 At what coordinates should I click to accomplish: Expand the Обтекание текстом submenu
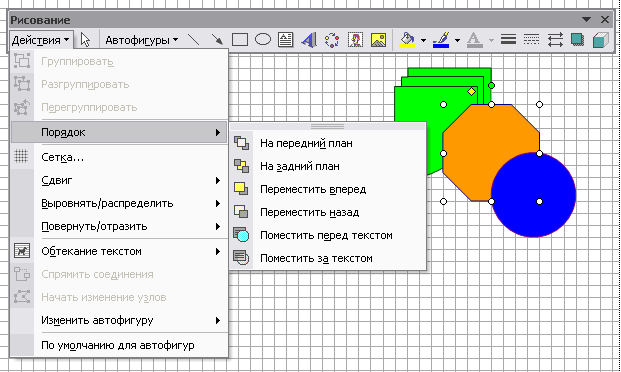[x=119, y=251]
